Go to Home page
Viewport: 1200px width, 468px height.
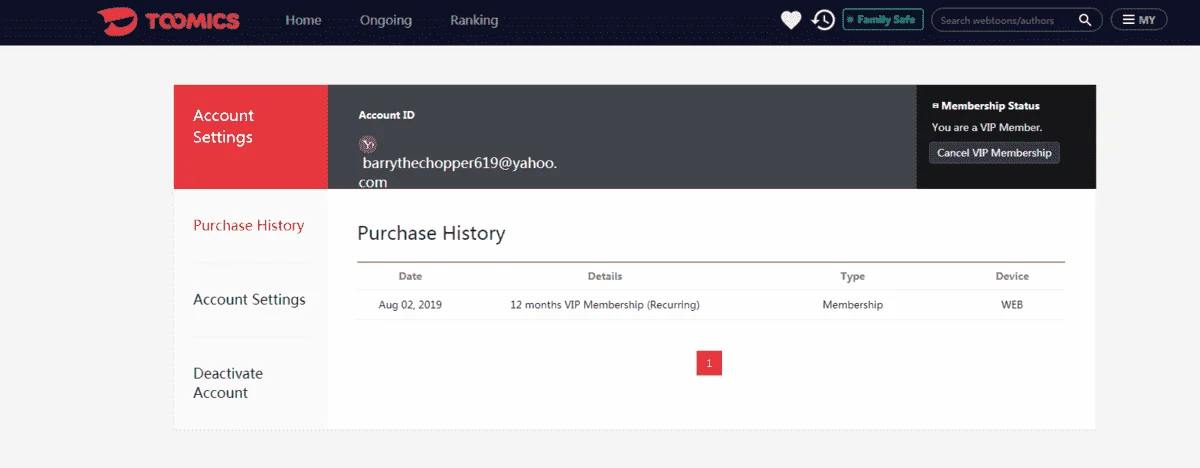pyautogui.click(x=303, y=20)
